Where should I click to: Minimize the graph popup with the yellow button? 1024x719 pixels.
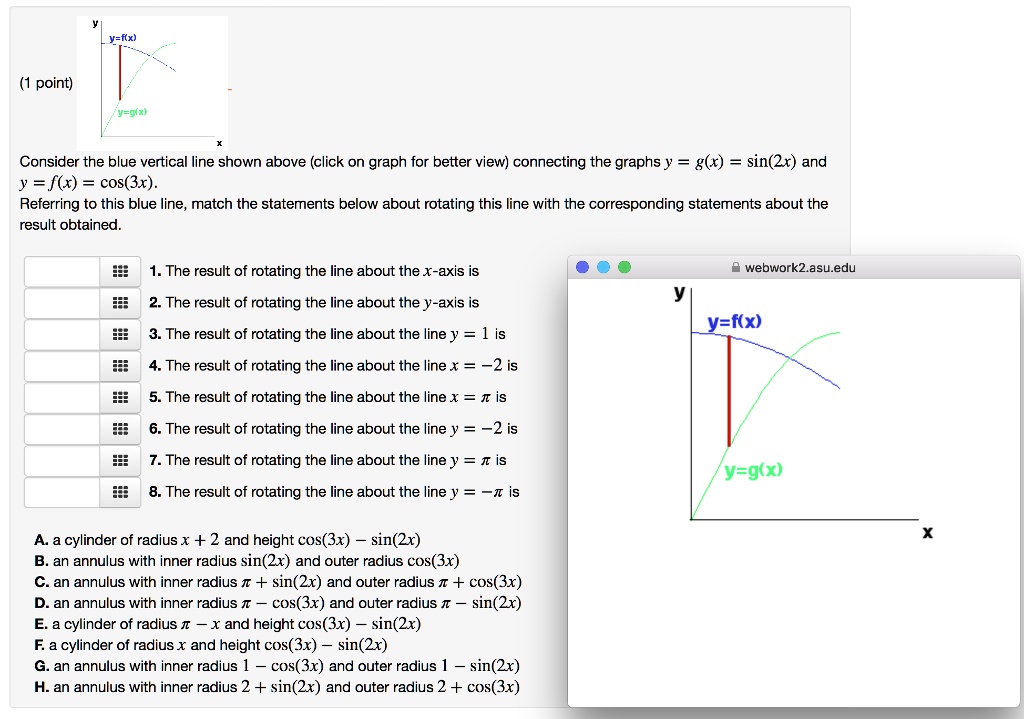[x=604, y=267]
